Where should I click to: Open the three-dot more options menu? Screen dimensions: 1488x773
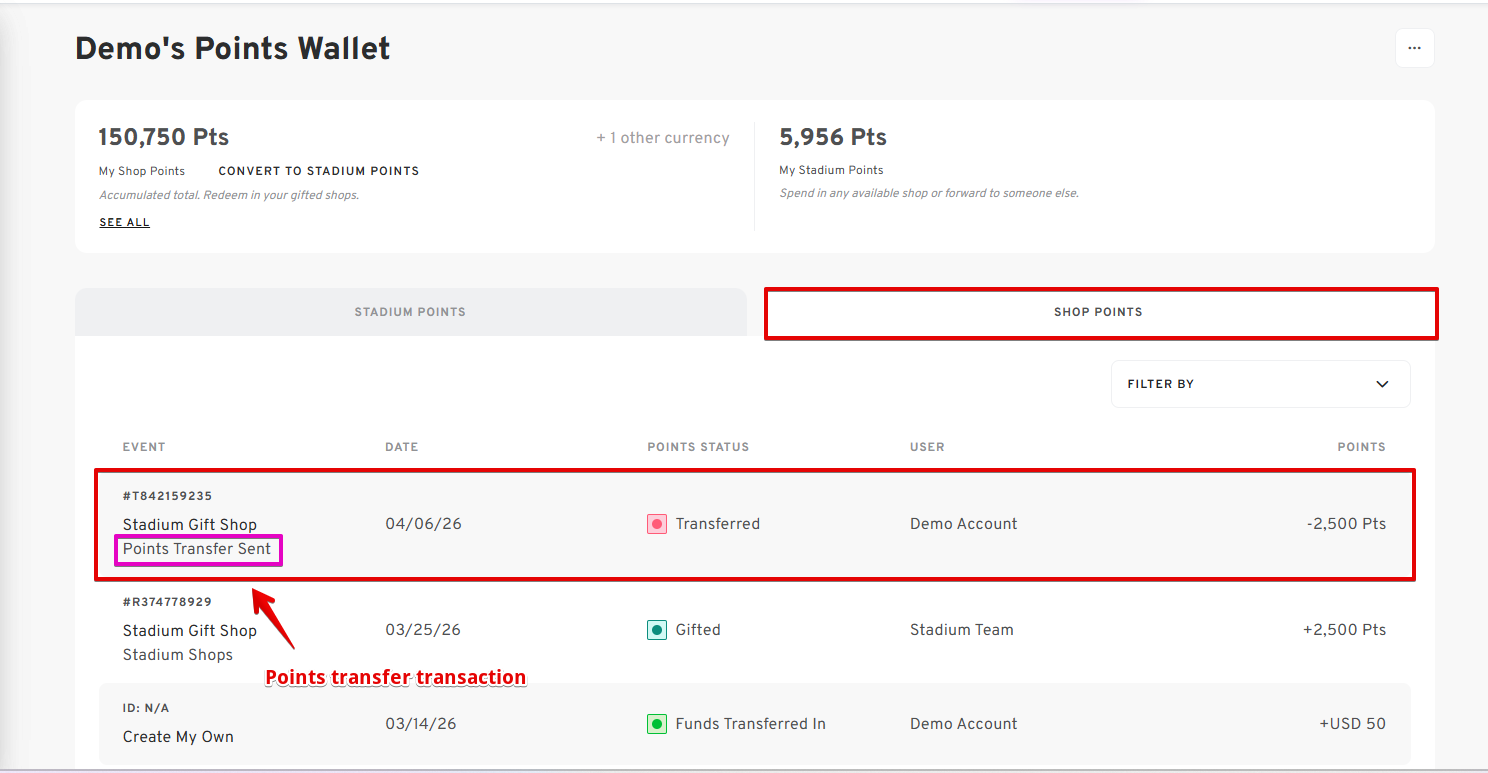pyautogui.click(x=1414, y=48)
